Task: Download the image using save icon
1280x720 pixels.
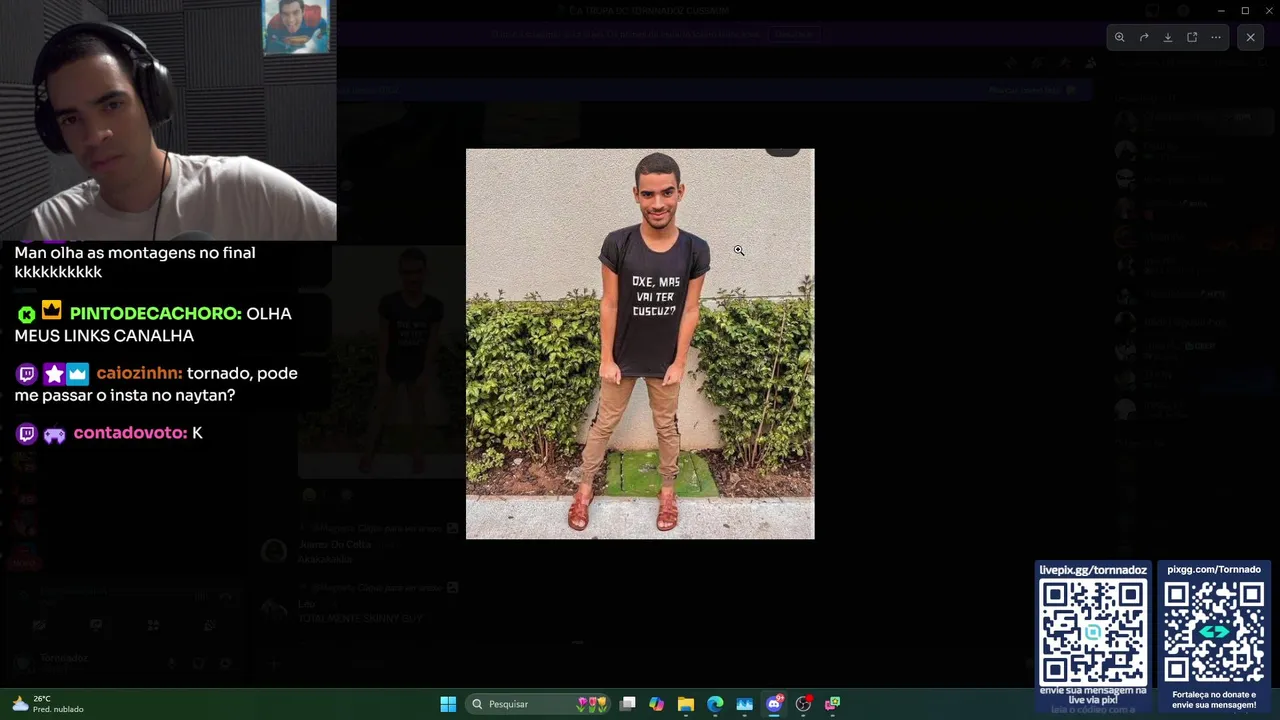Action: (x=1168, y=37)
